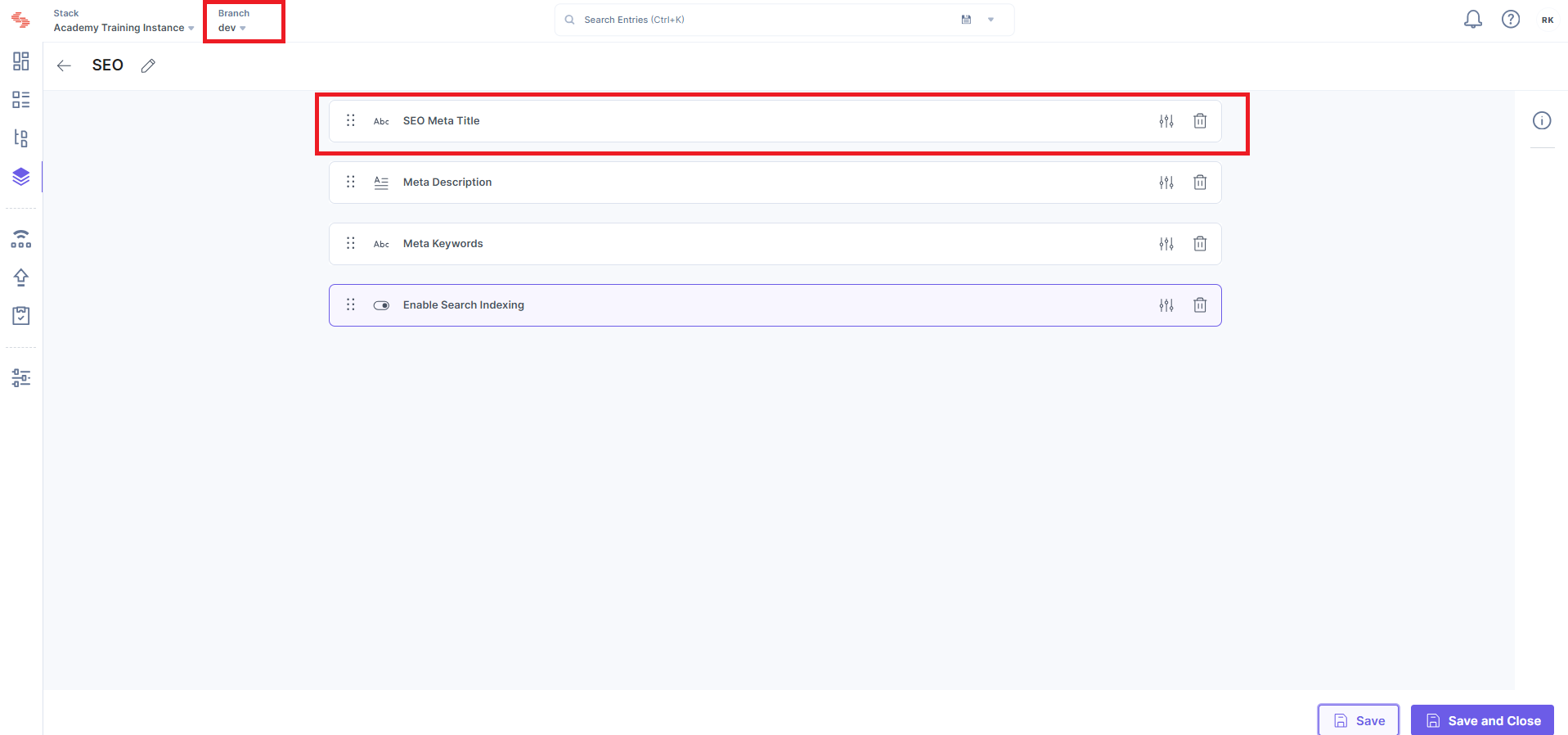The image size is (1568, 735).
Task: Click the Save and Close button
Action: coord(1482,720)
